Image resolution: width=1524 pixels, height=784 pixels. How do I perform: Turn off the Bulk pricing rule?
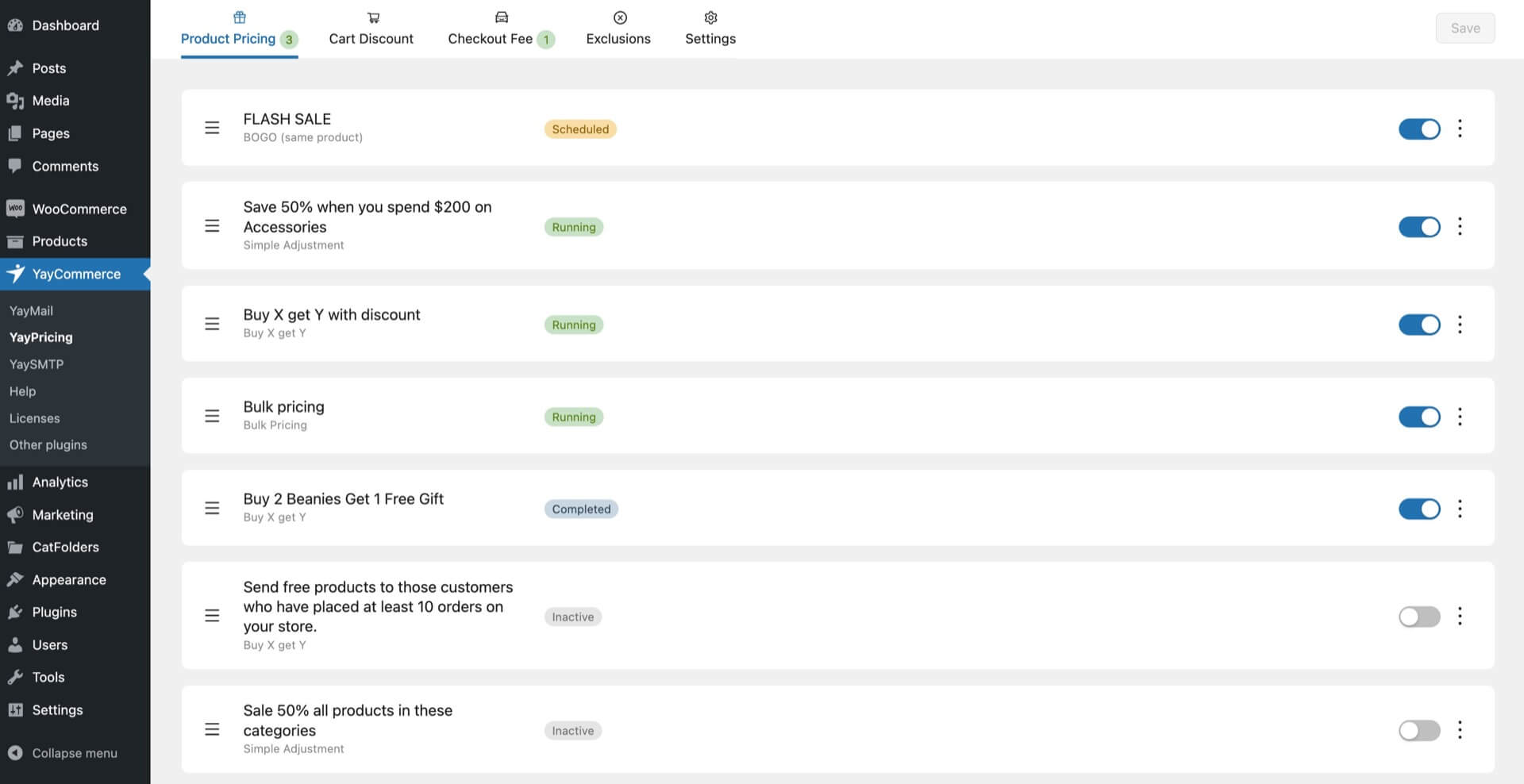(x=1419, y=417)
